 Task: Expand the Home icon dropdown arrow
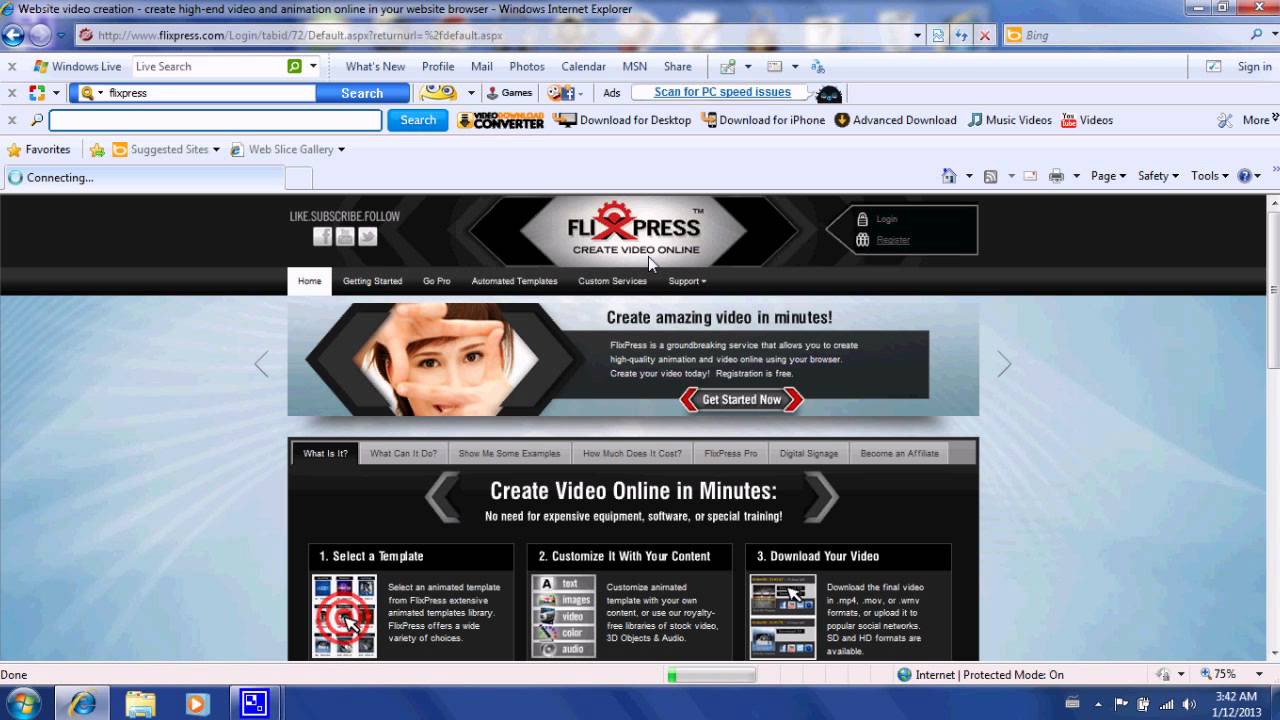(x=969, y=176)
